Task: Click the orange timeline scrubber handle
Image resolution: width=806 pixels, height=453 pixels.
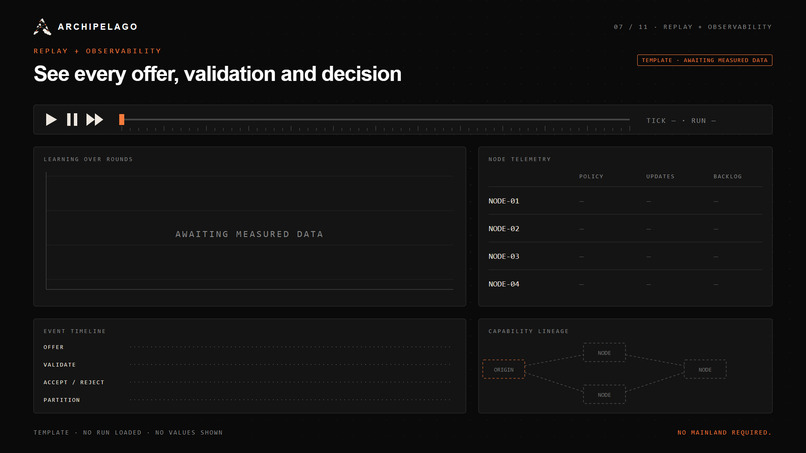Action: pos(122,120)
